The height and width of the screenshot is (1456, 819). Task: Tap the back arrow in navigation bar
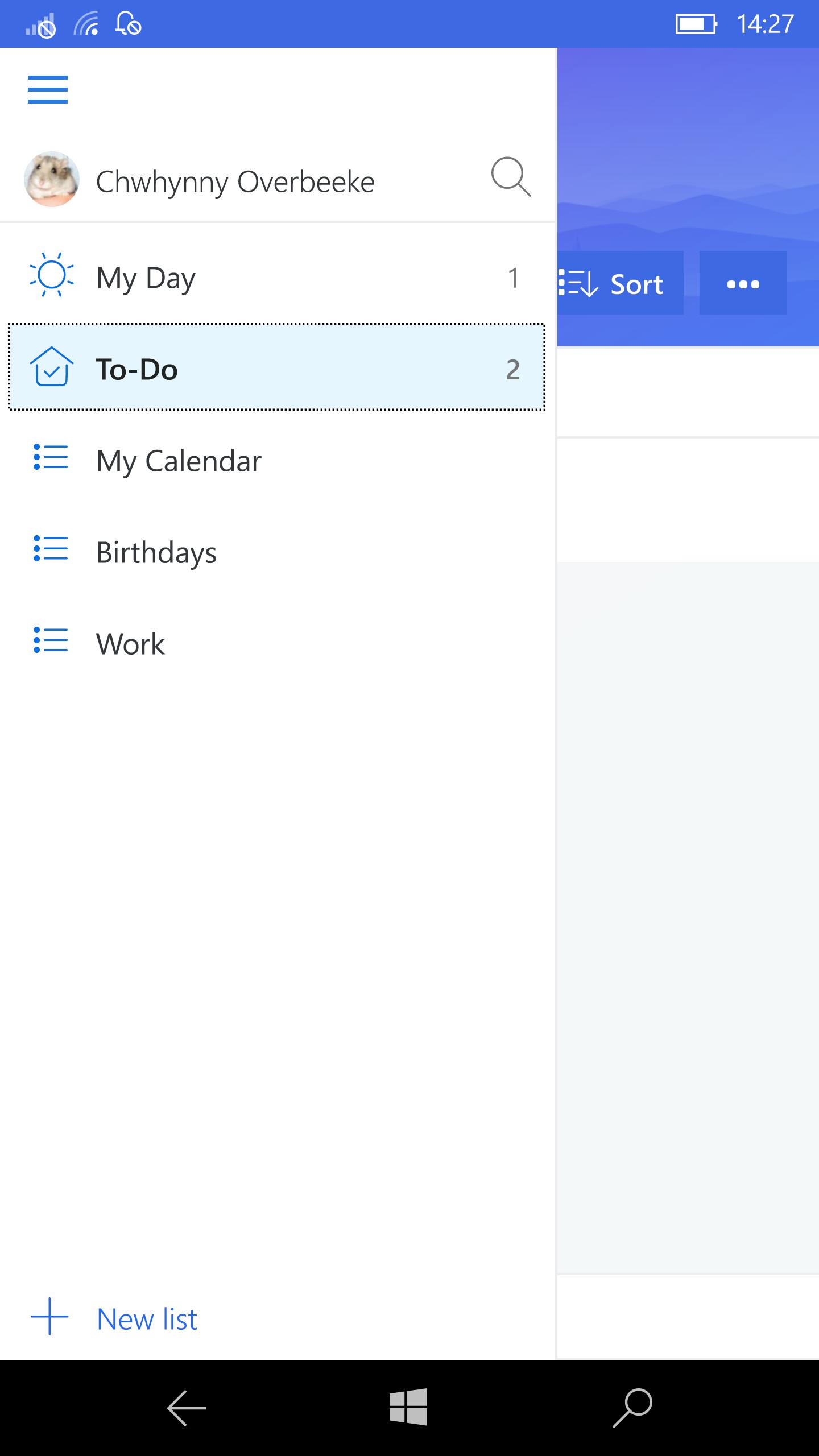pos(186,1408)
